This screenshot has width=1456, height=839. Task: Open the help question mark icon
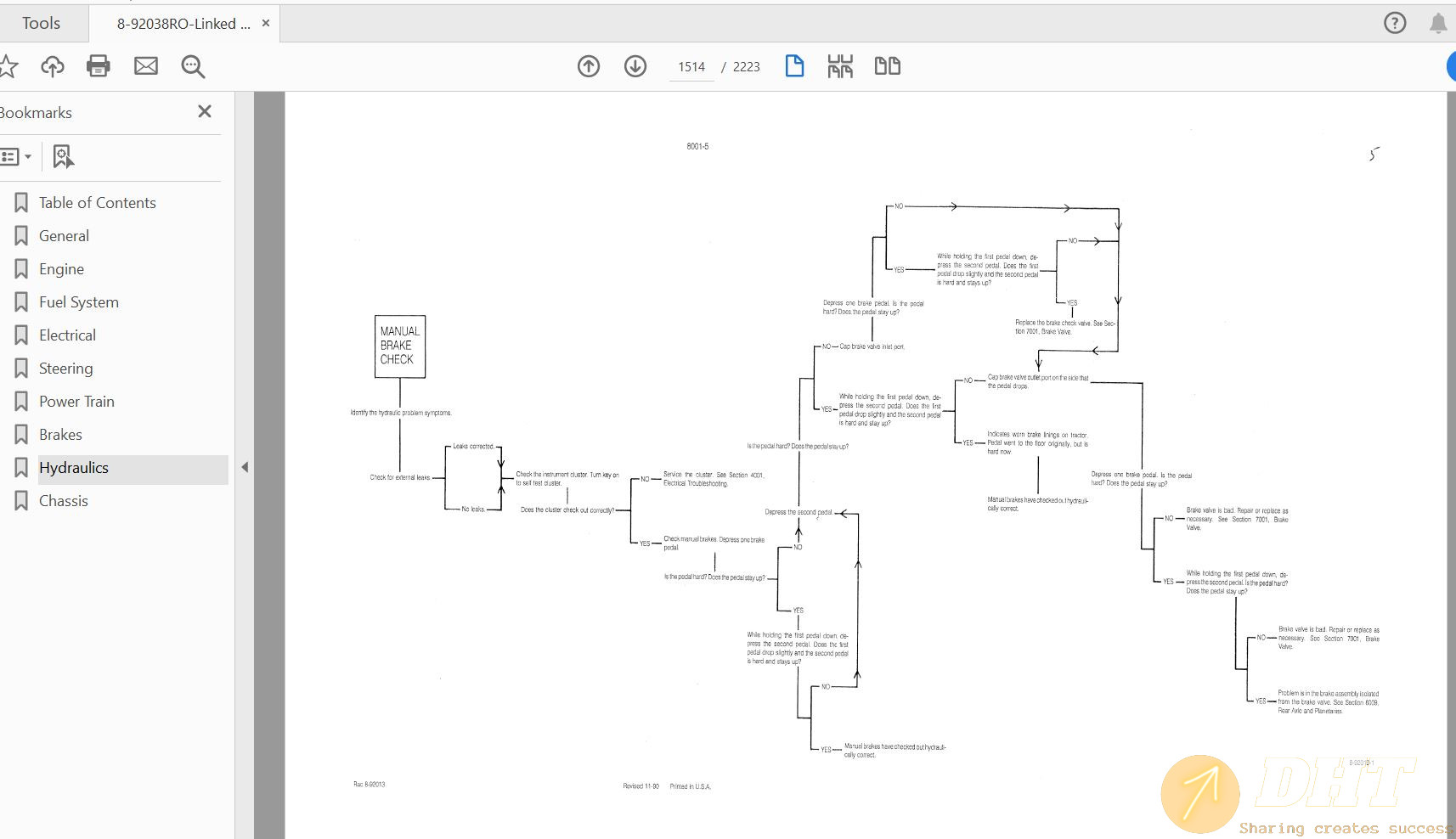[1395, 23]
